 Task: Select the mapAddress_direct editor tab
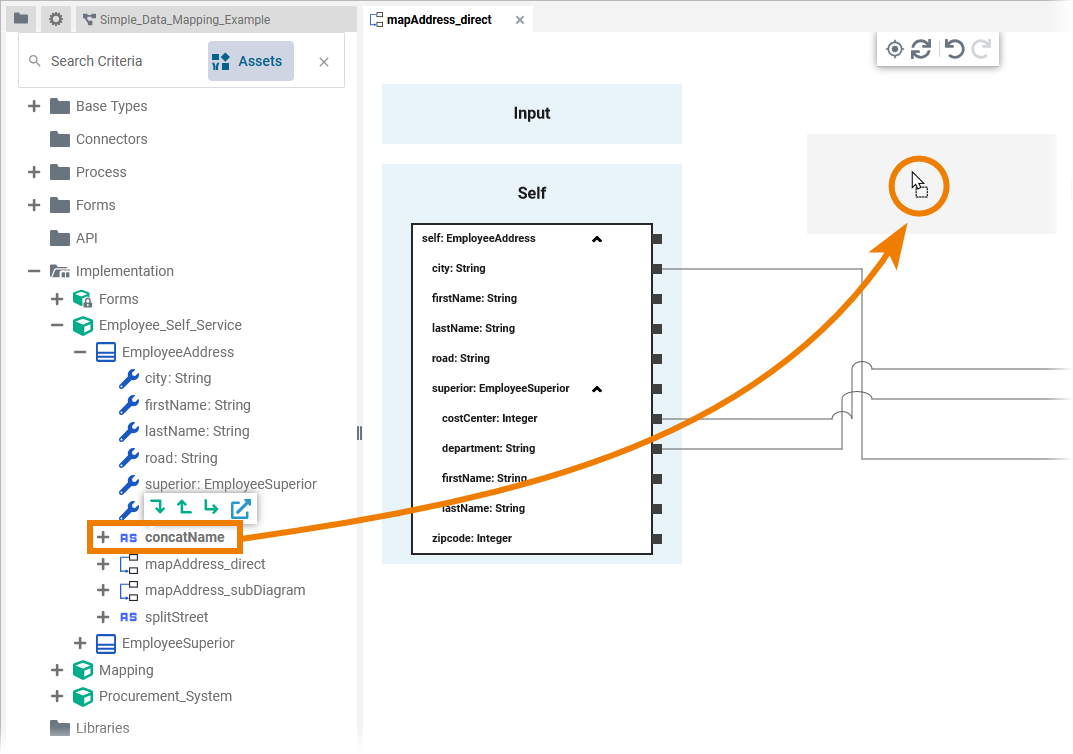click(439, 19)
